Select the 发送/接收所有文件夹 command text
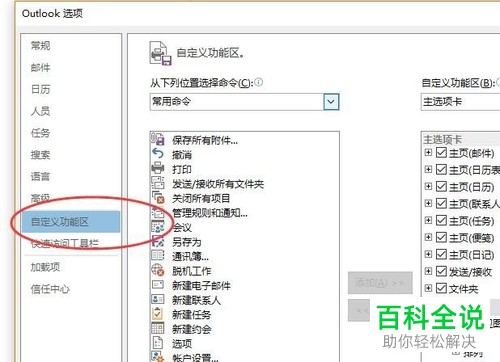 (x=218, y=184)
